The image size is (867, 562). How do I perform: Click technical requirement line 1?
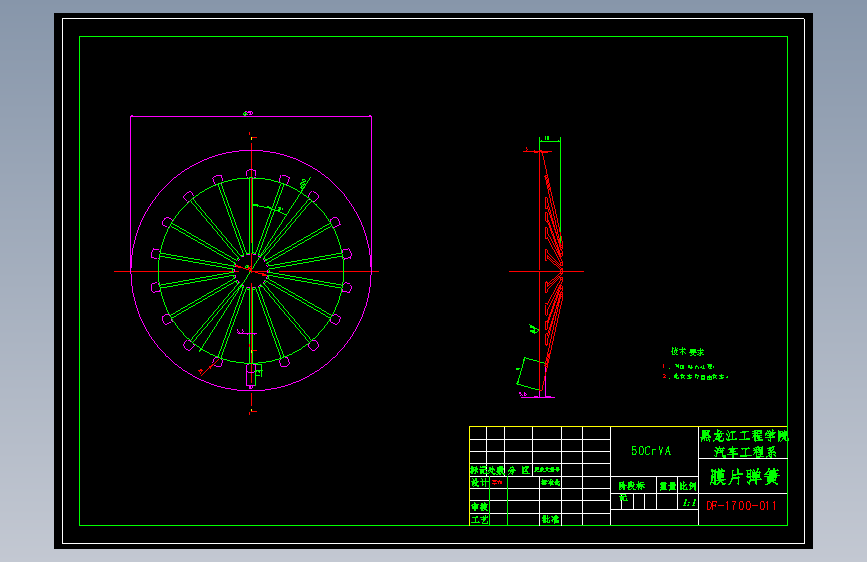688,366
